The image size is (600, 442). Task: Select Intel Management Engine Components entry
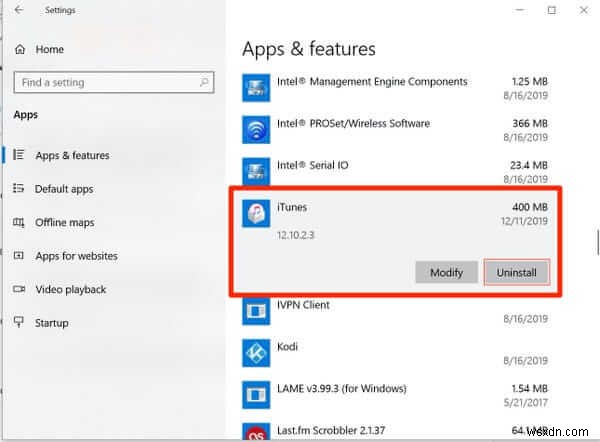click(372, 82)
